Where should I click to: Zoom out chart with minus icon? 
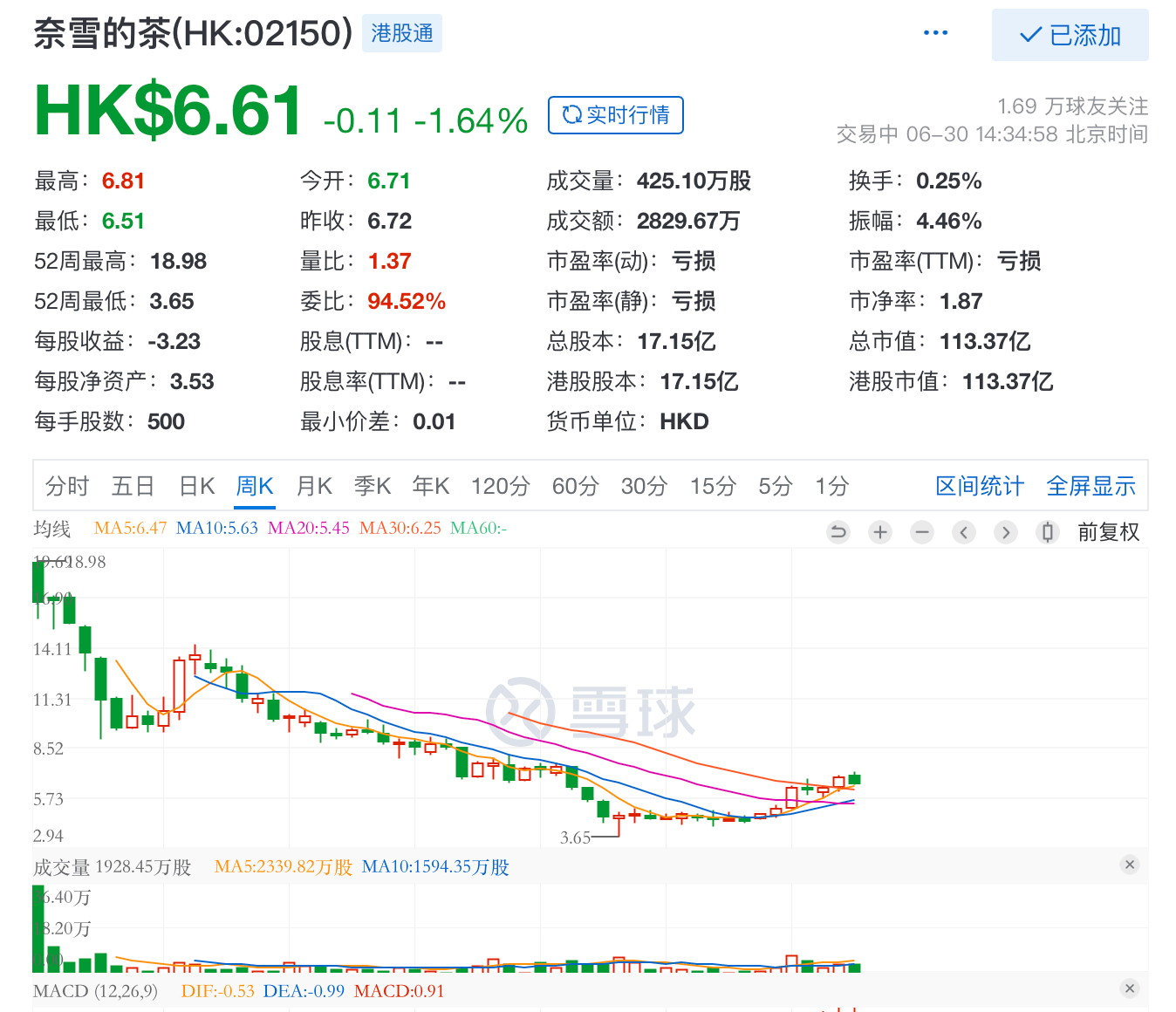coord(922,532)
